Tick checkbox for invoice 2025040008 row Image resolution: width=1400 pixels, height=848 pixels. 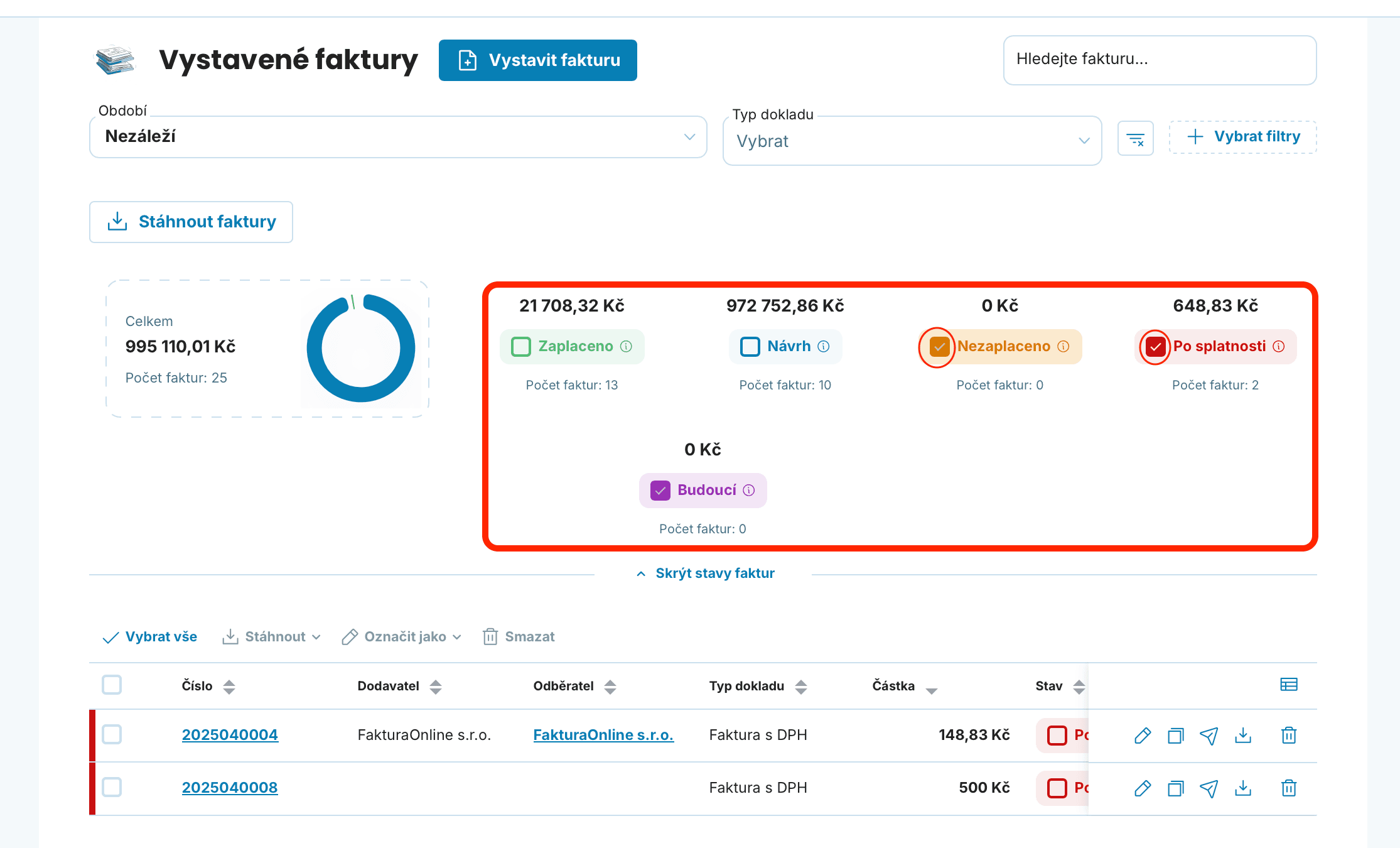pyautogui.click(x=112, y=787)
